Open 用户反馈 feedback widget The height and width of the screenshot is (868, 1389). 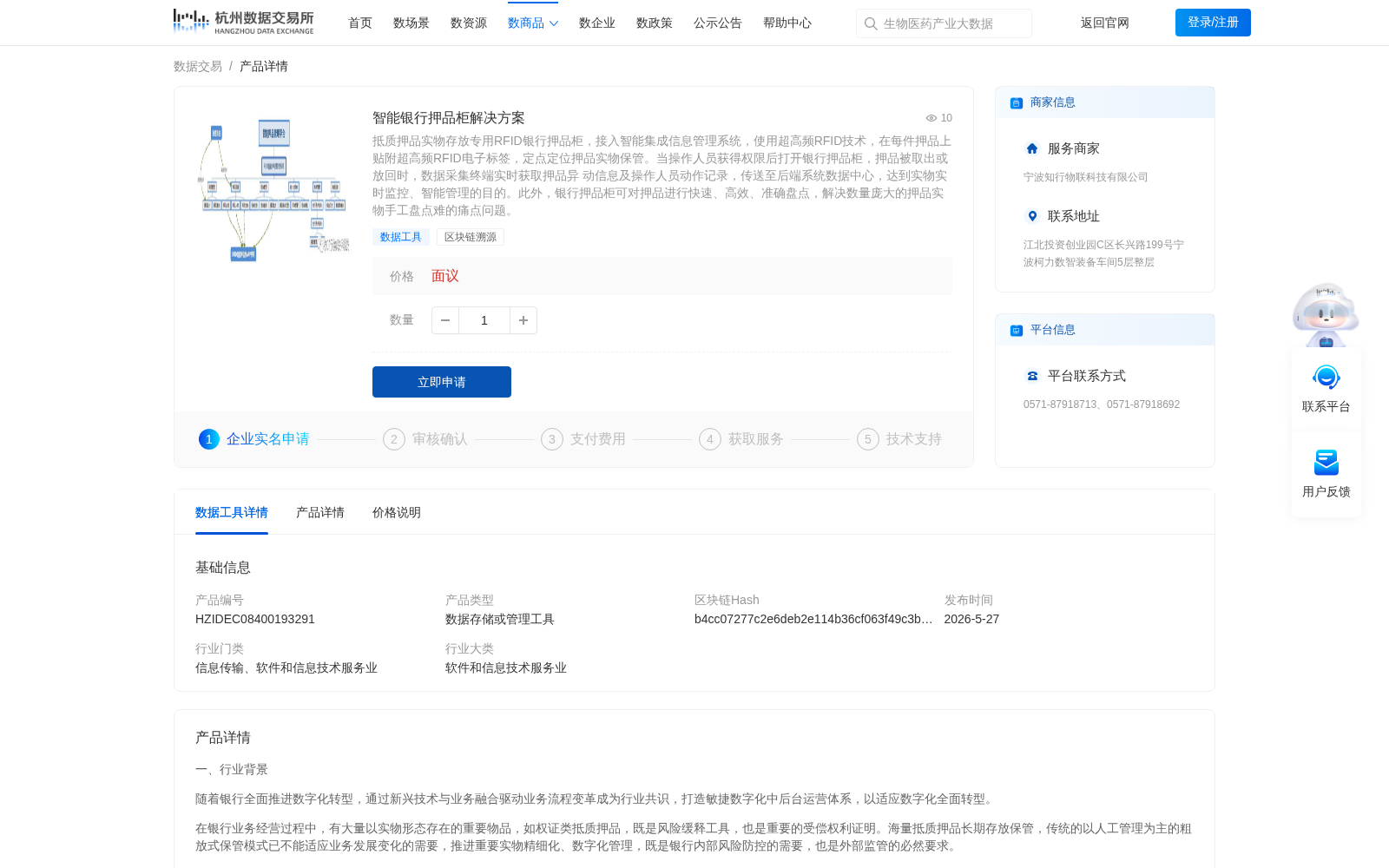click(1326, 474)
